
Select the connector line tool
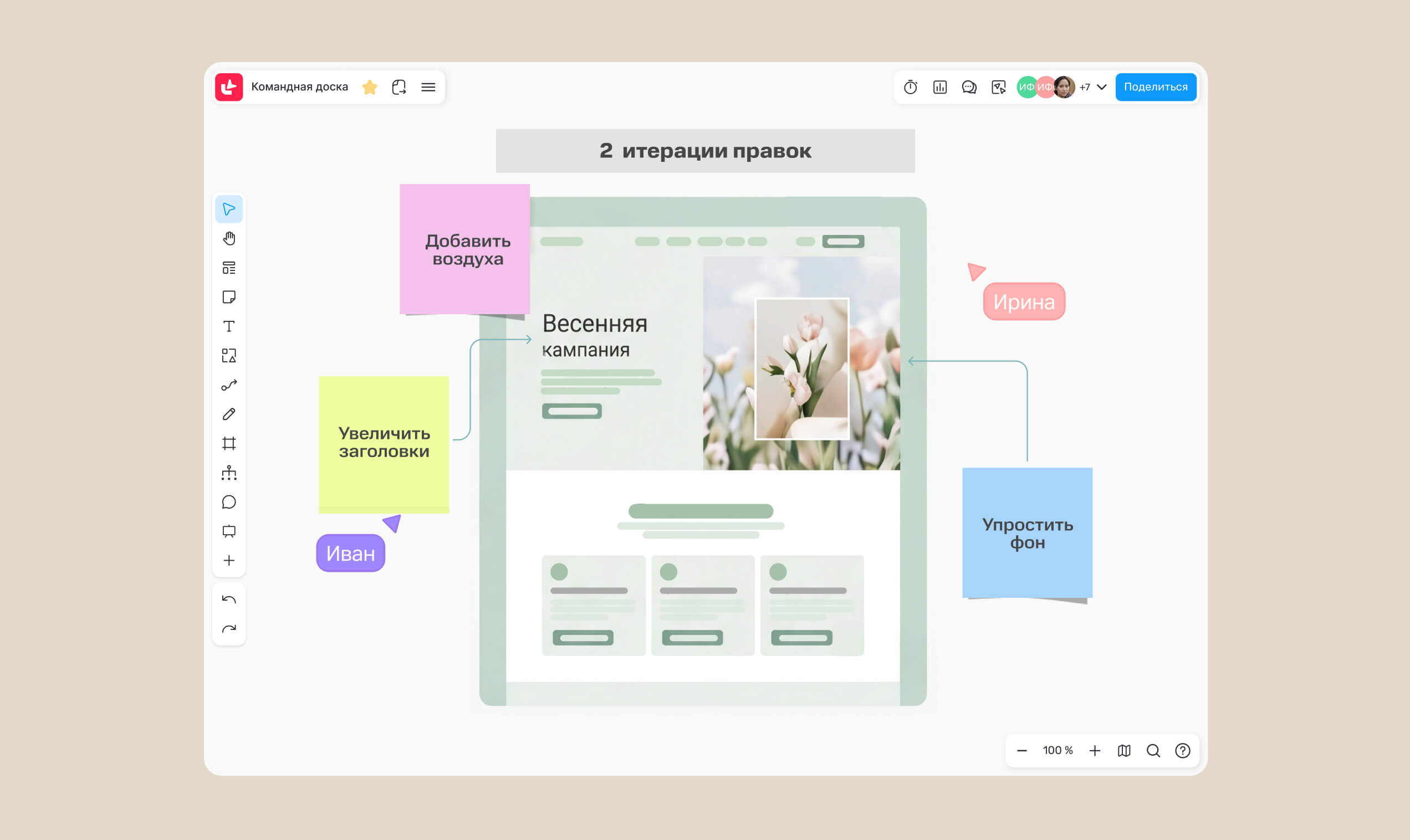click(229, 385)
